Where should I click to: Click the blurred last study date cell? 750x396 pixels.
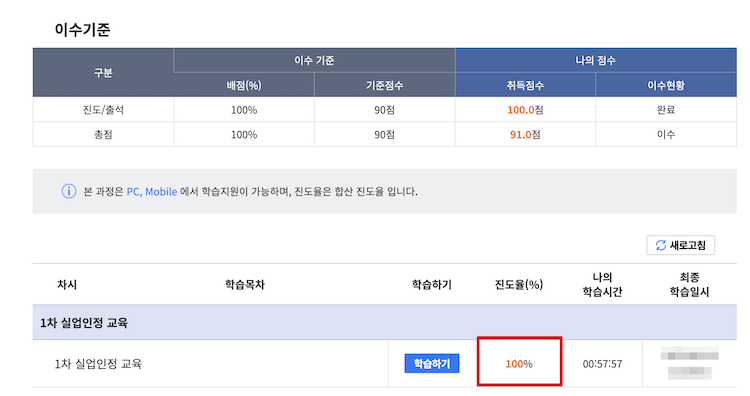tap(689, 363)
